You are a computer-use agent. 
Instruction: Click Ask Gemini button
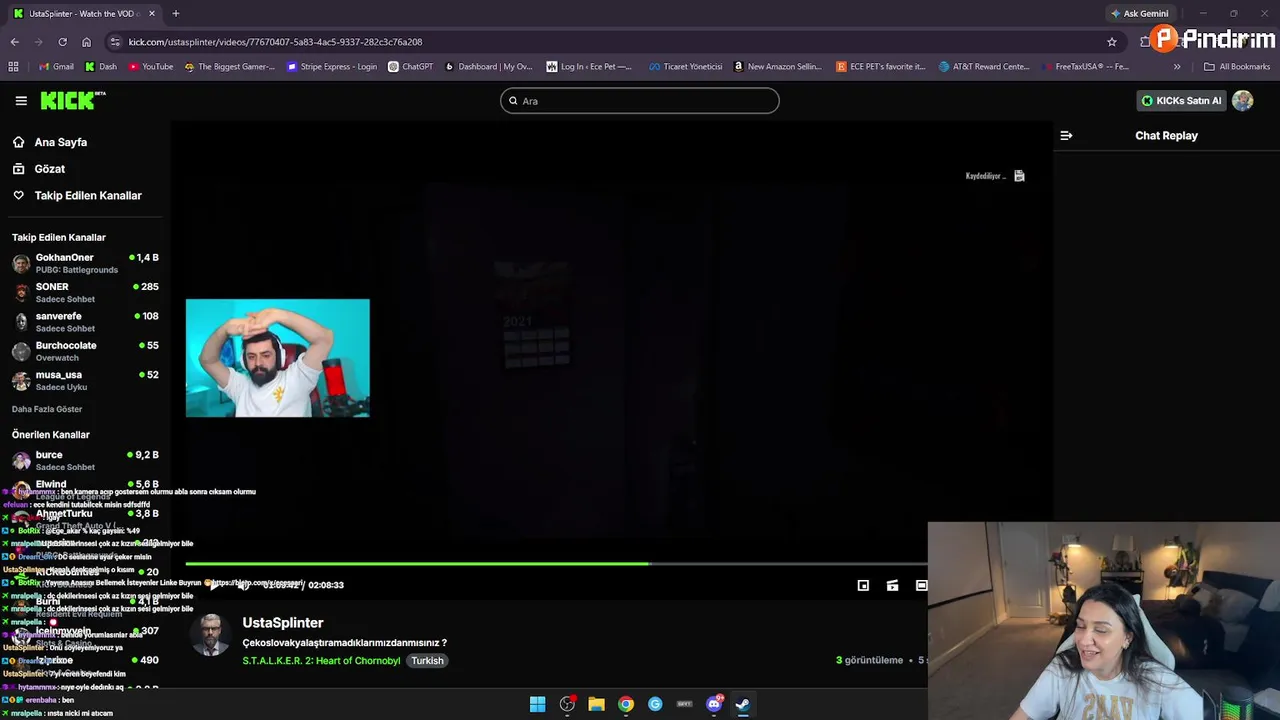coord(1139,14)
